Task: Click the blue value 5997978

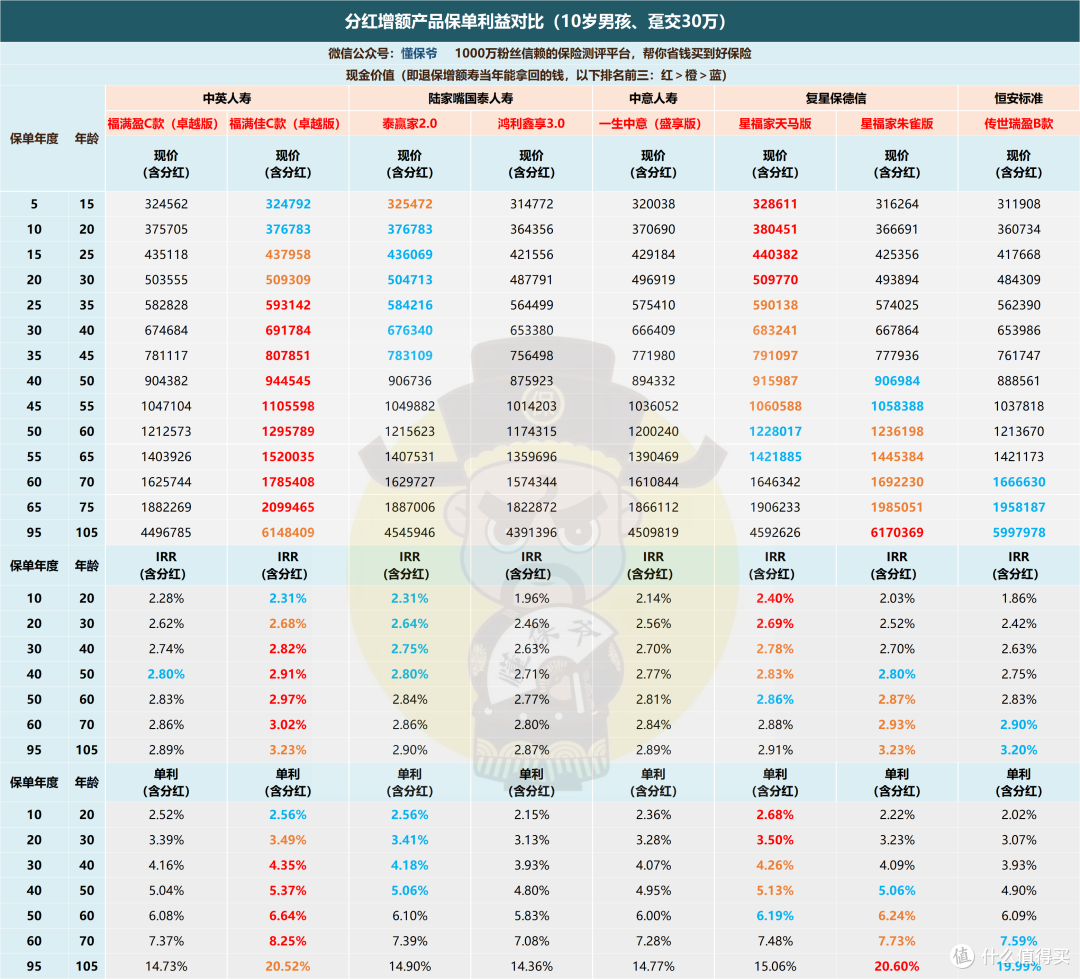Action: [x=1019, y=533]
